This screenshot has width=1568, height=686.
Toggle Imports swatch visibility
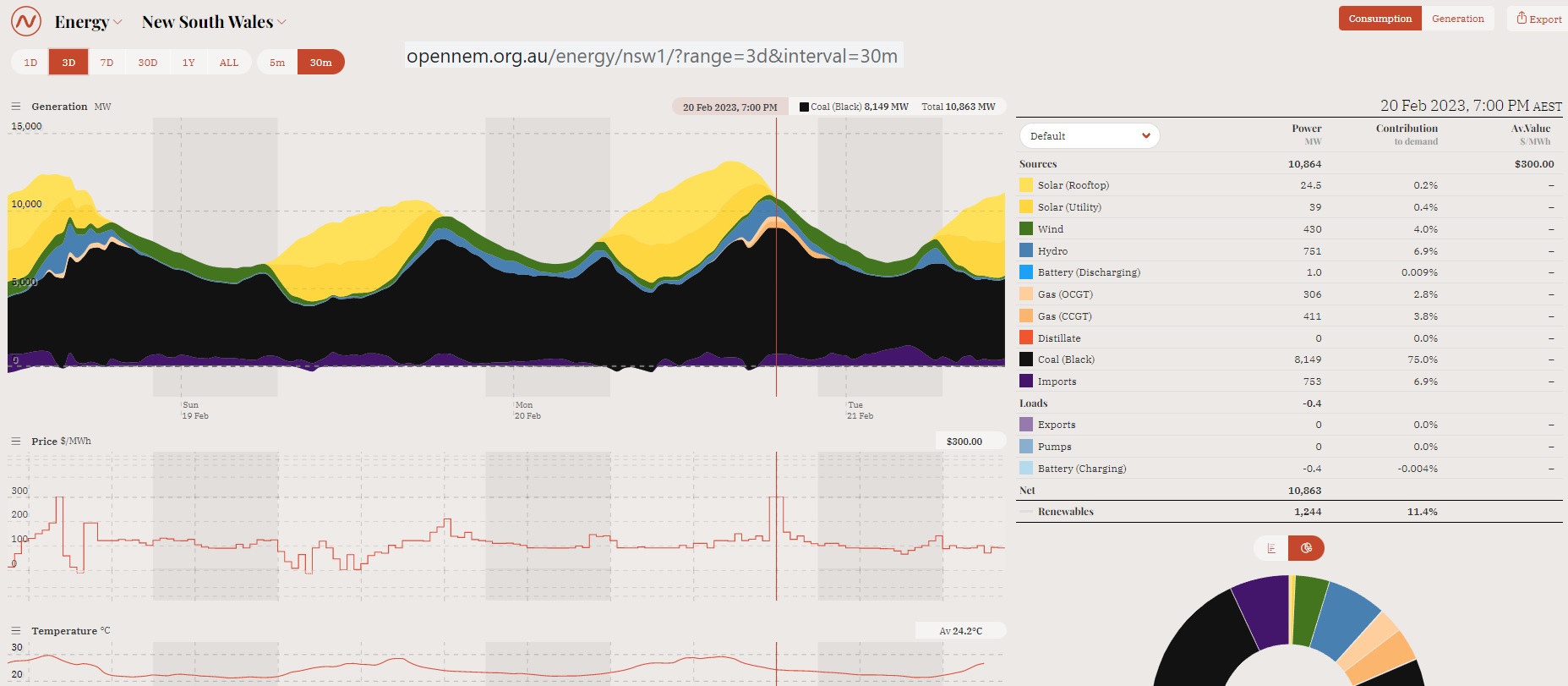point(1026,381)
